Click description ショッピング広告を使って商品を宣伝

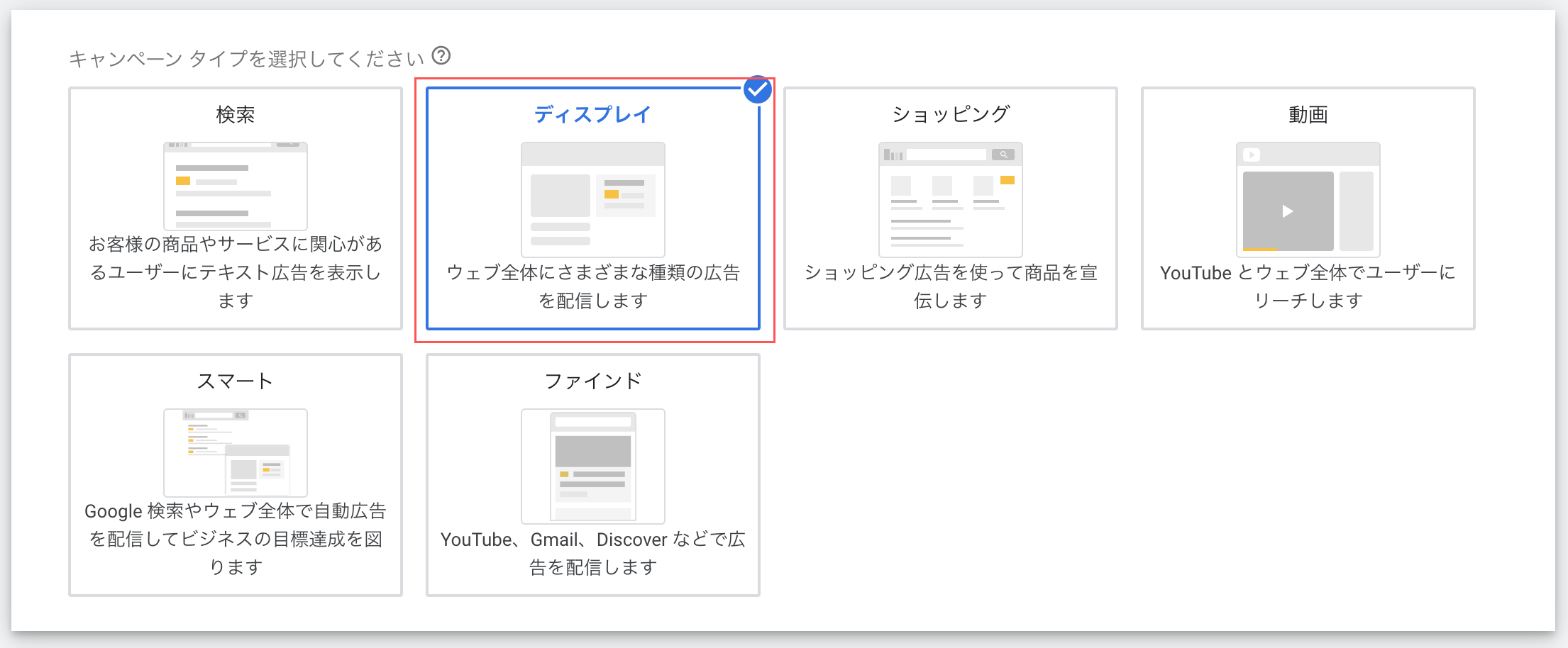point(950,286)
